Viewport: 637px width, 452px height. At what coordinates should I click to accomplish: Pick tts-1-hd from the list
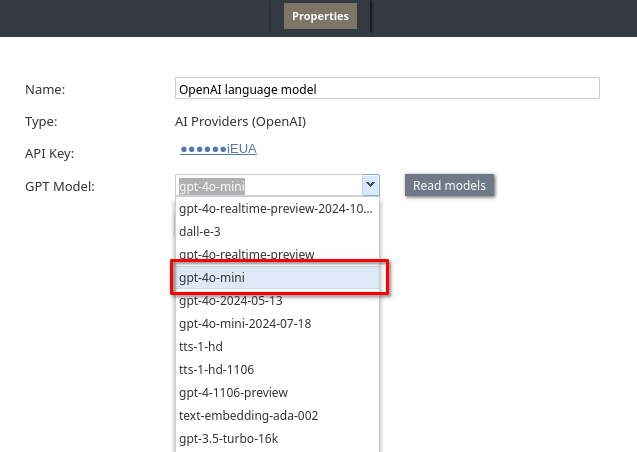(277, 347)
